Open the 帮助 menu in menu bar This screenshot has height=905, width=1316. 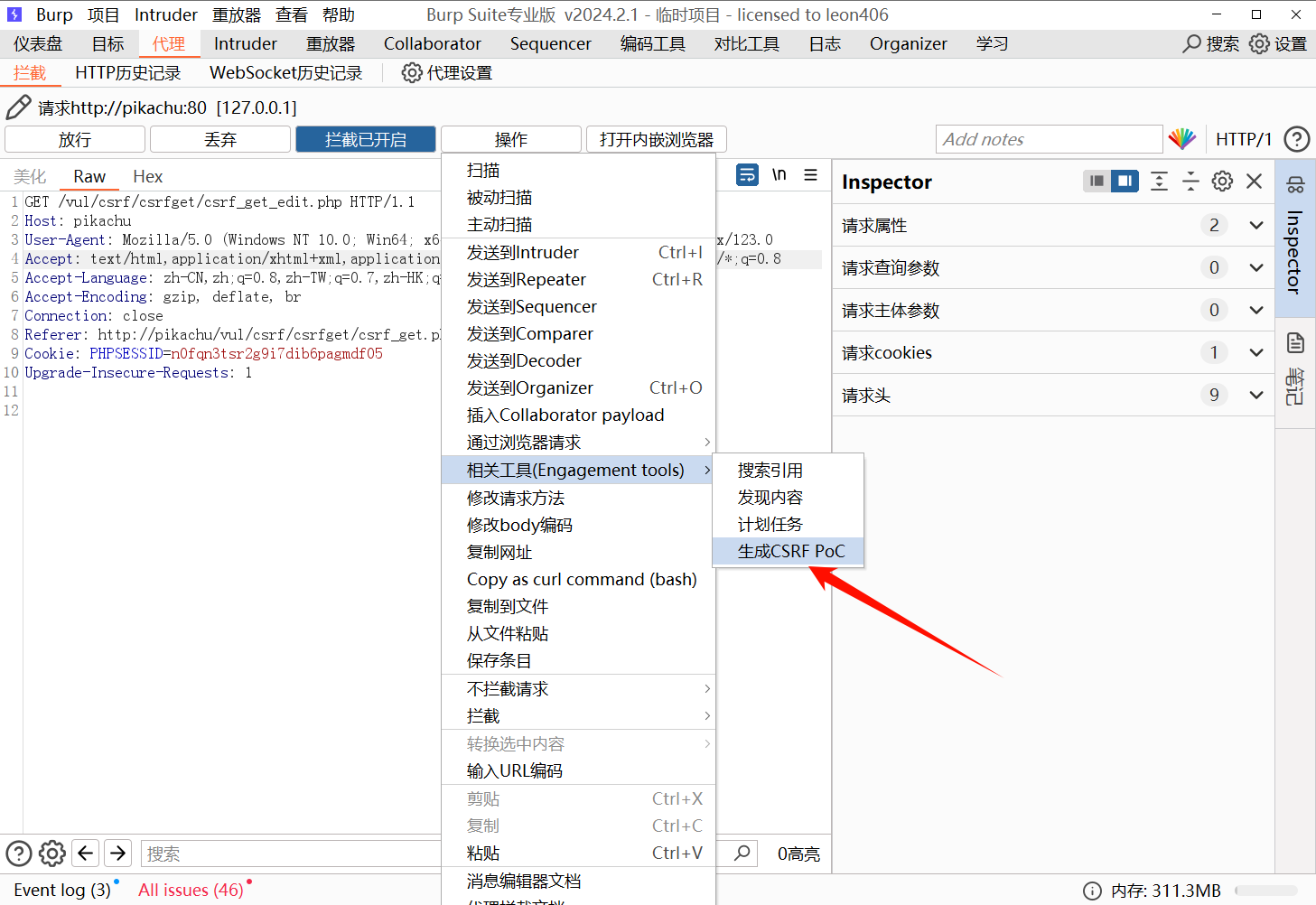pos(339,14)
